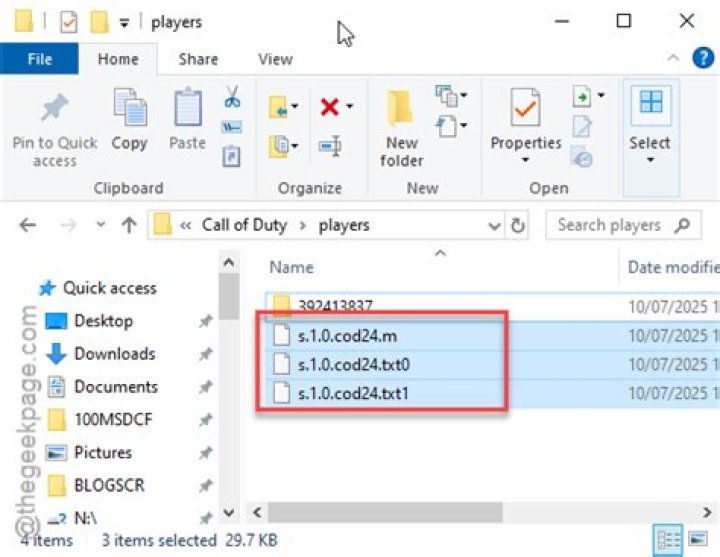This screenshot has width=720, height=557.
Task: Click the red Delete X icon
Action: 329,106
